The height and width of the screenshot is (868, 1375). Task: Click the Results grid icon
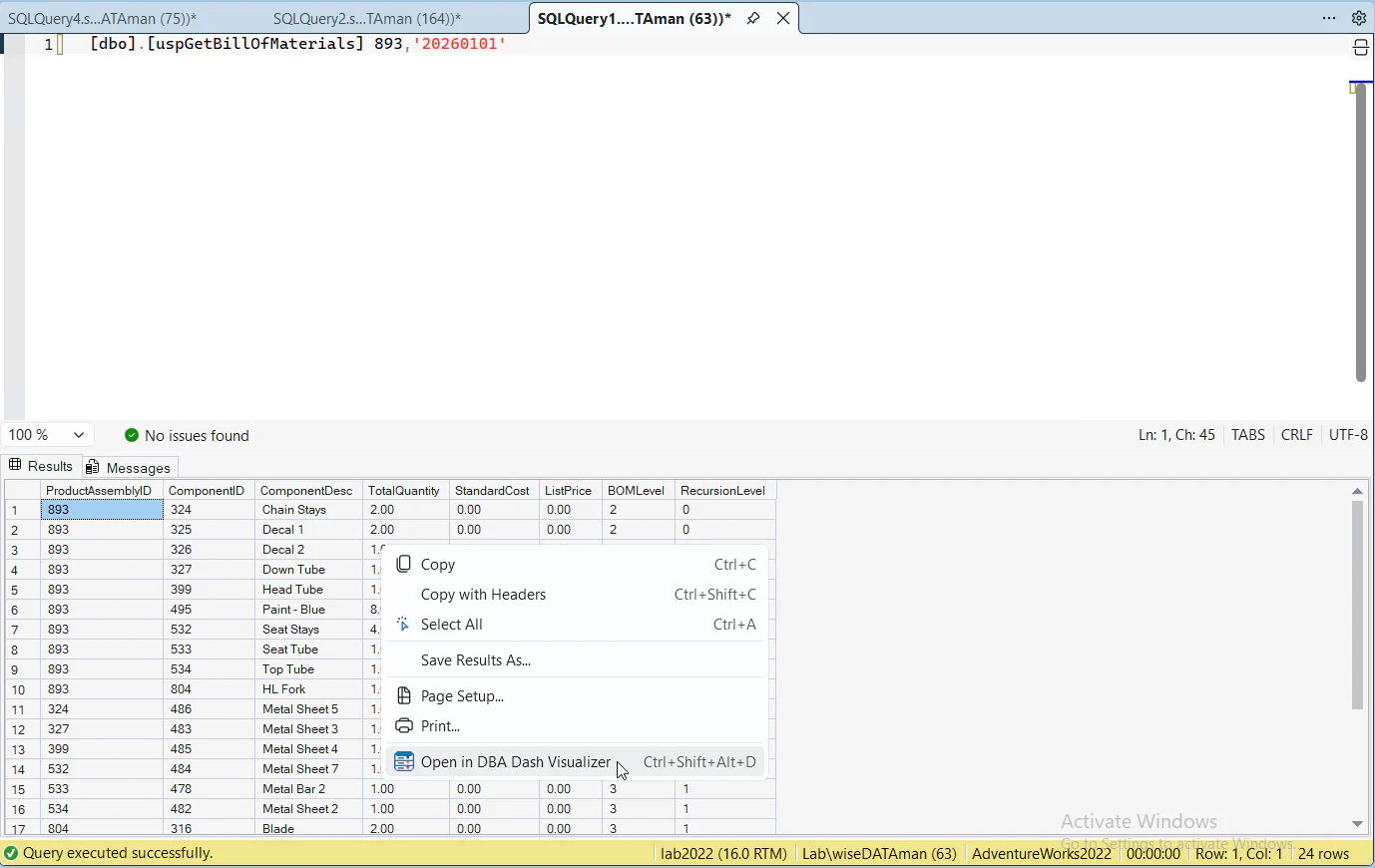(x=15, y=466)
